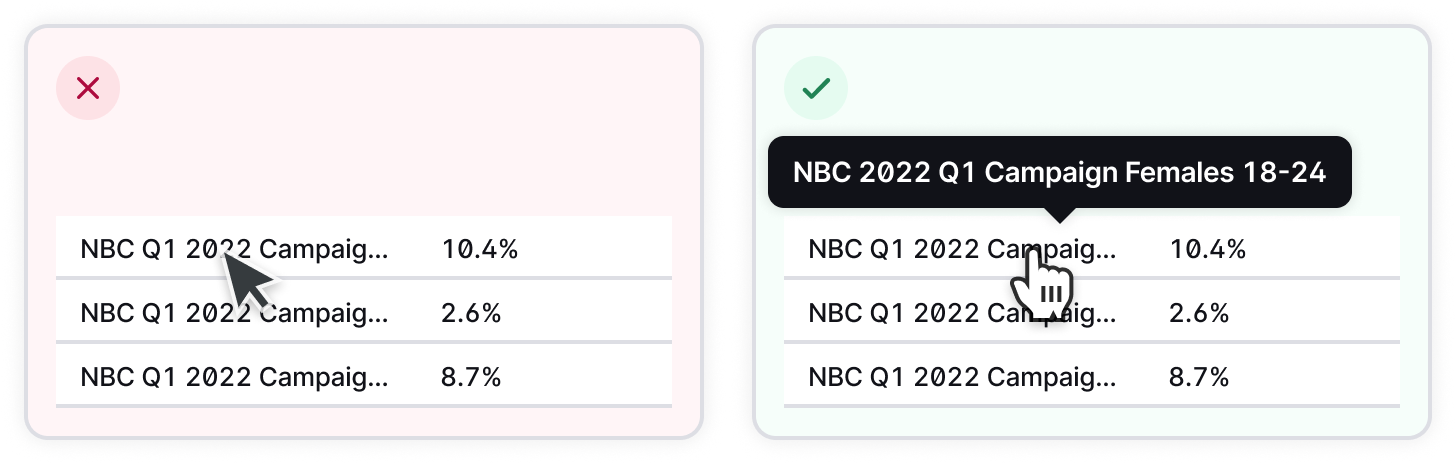This screenshot has width=1456, height=464.
Task: Click the black arrow cursor icon
Action: (x=247, y=281)
